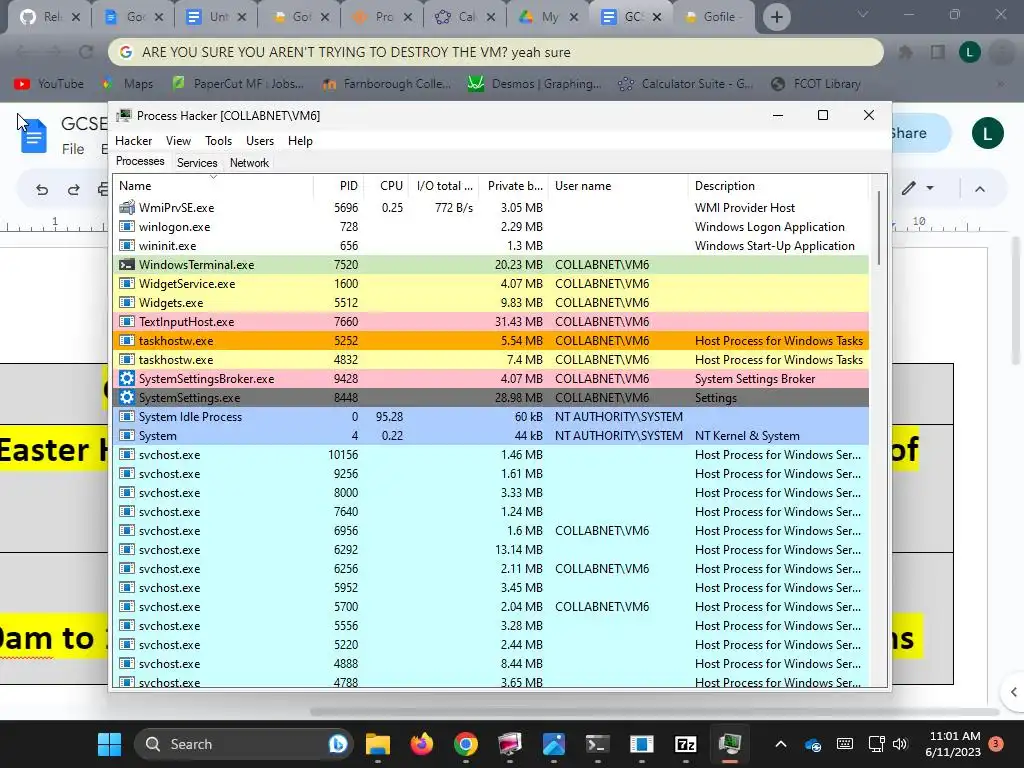Open a new Chrome tab

point(776,17)
